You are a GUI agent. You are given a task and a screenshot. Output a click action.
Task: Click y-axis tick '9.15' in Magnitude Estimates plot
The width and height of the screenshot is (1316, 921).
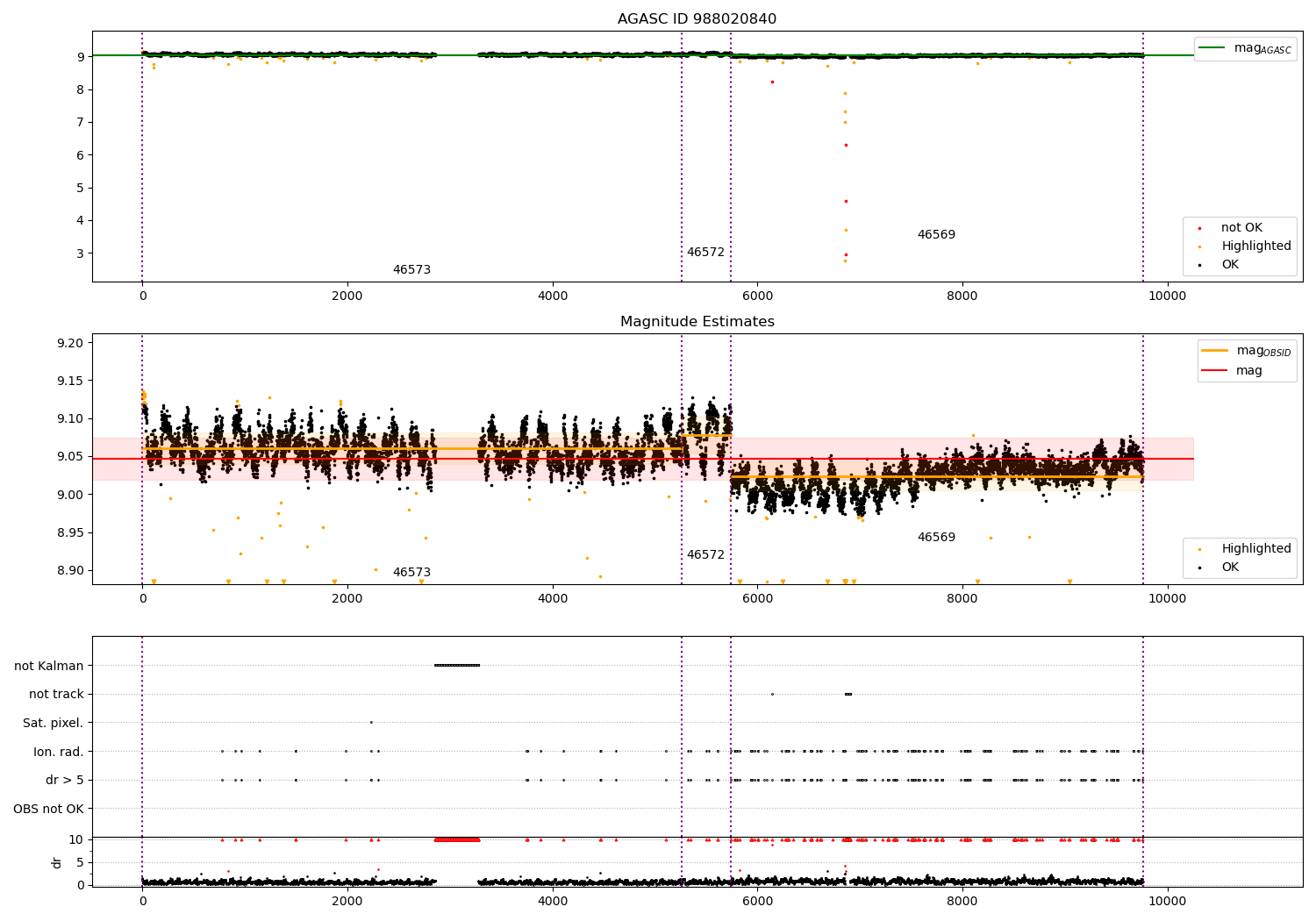[x=70, y=381]
